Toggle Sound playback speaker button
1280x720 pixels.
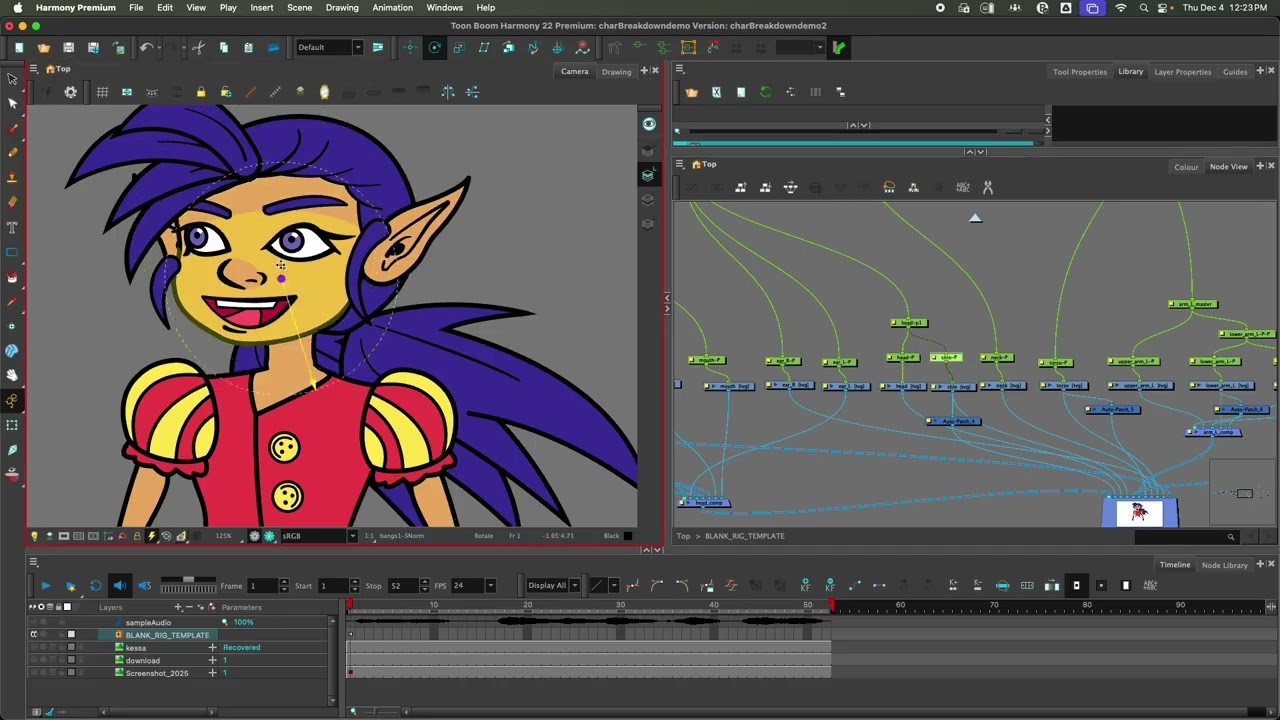click(x=120, y=585)
